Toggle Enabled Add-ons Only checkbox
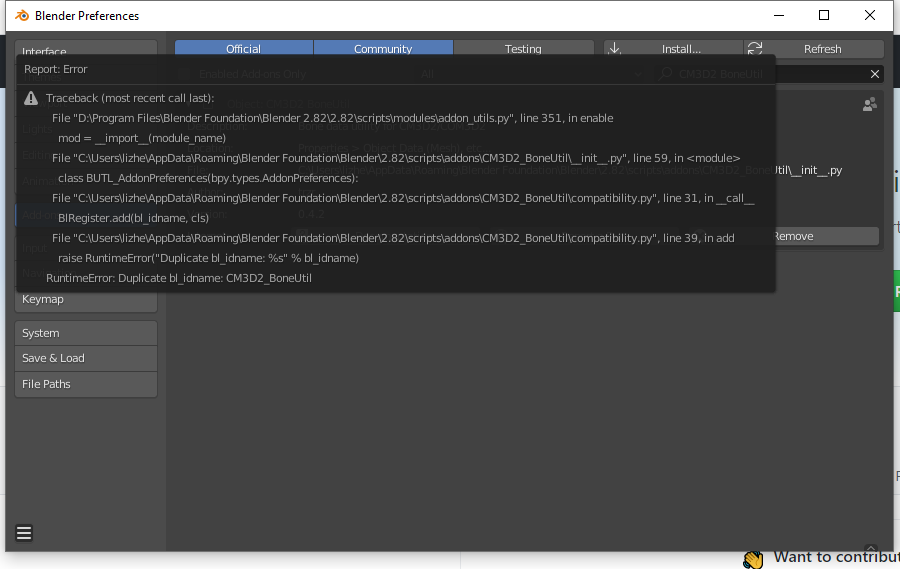The image size is (900, 569). coord(184,74)
